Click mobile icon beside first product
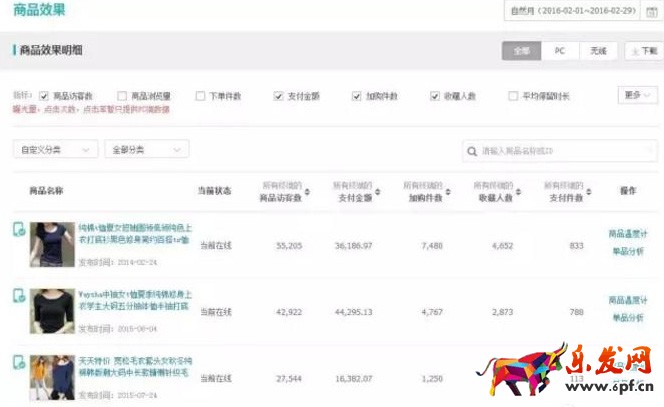This screenshot has width=664, height=407. 18,230
